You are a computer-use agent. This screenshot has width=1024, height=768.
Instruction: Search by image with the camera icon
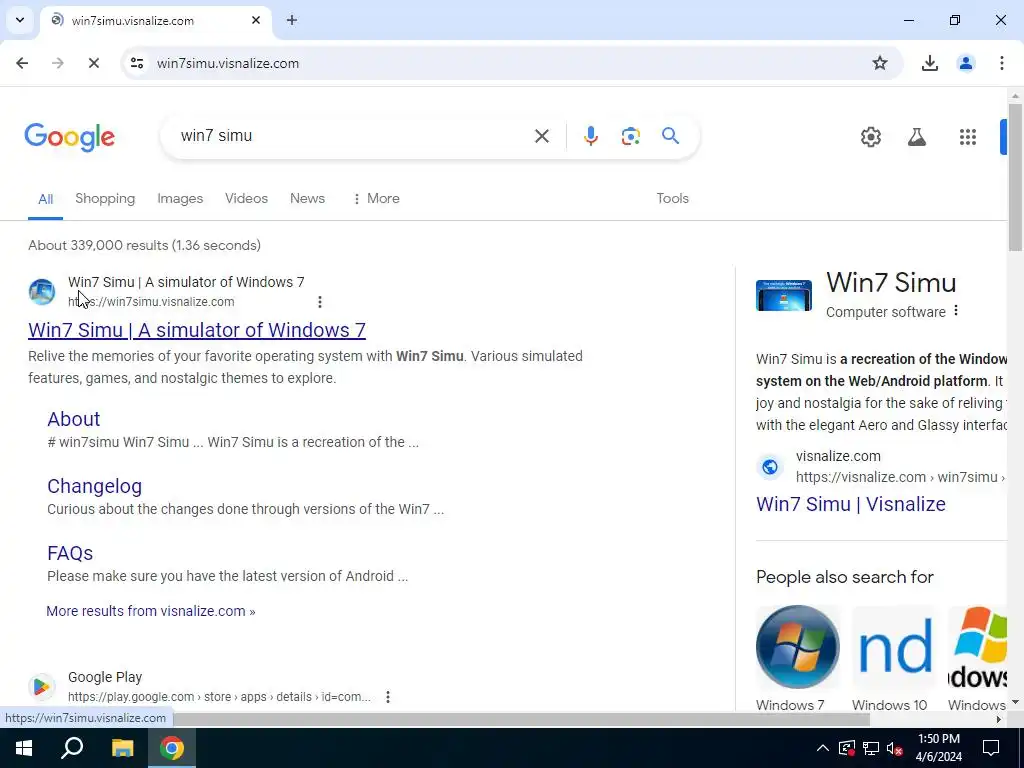point(630,136)
